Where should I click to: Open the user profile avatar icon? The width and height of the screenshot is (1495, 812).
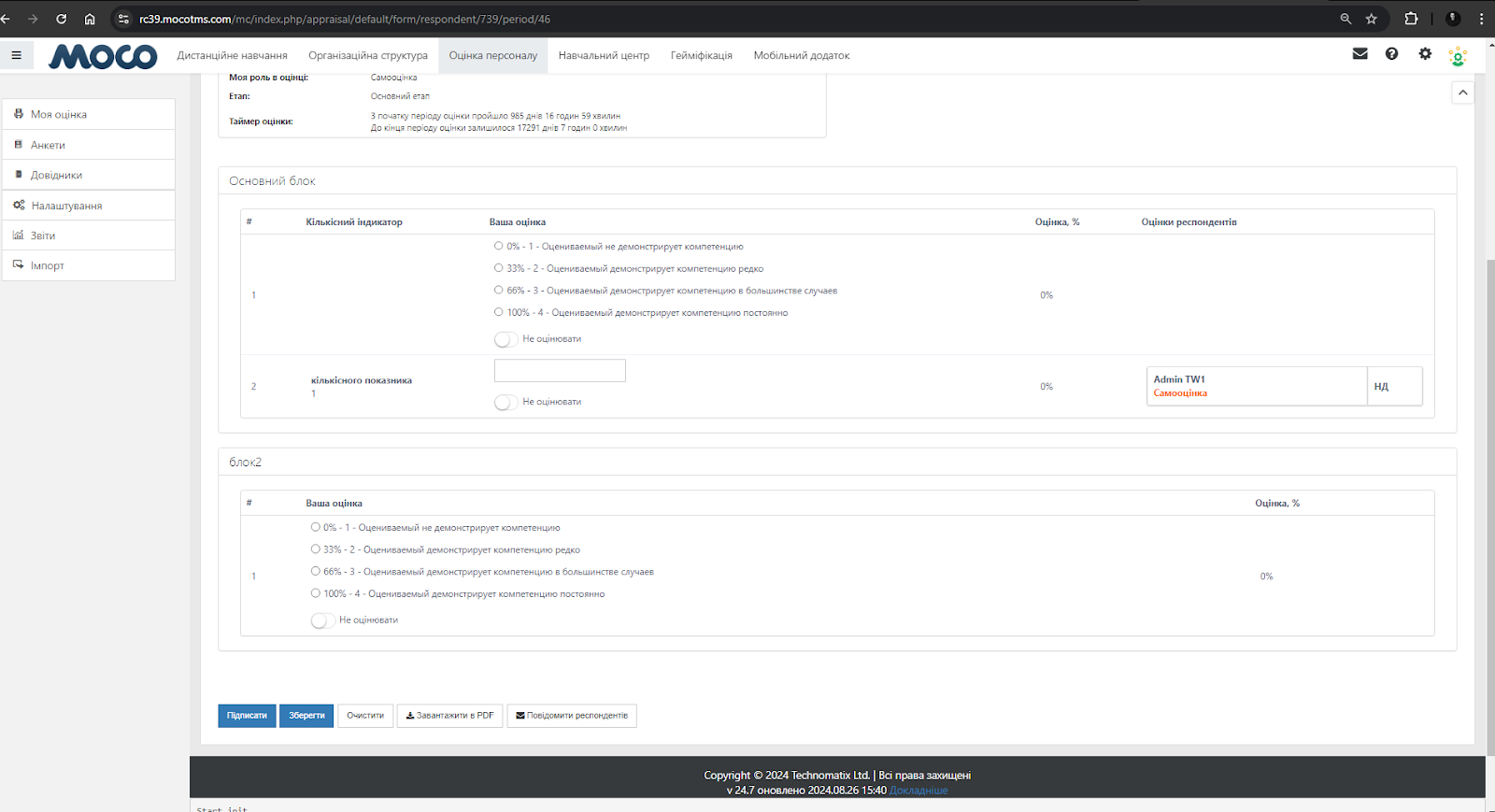pos(1458,56)
